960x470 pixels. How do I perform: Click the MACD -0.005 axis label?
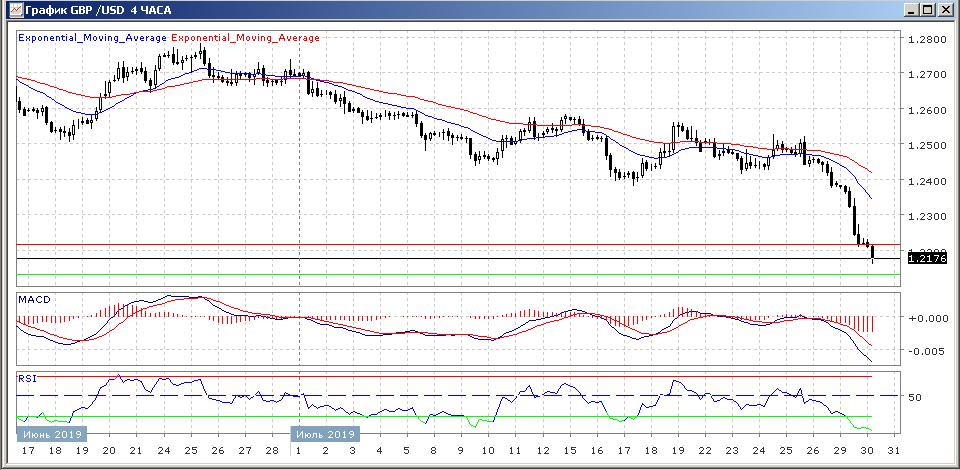[x=927, y=351]
